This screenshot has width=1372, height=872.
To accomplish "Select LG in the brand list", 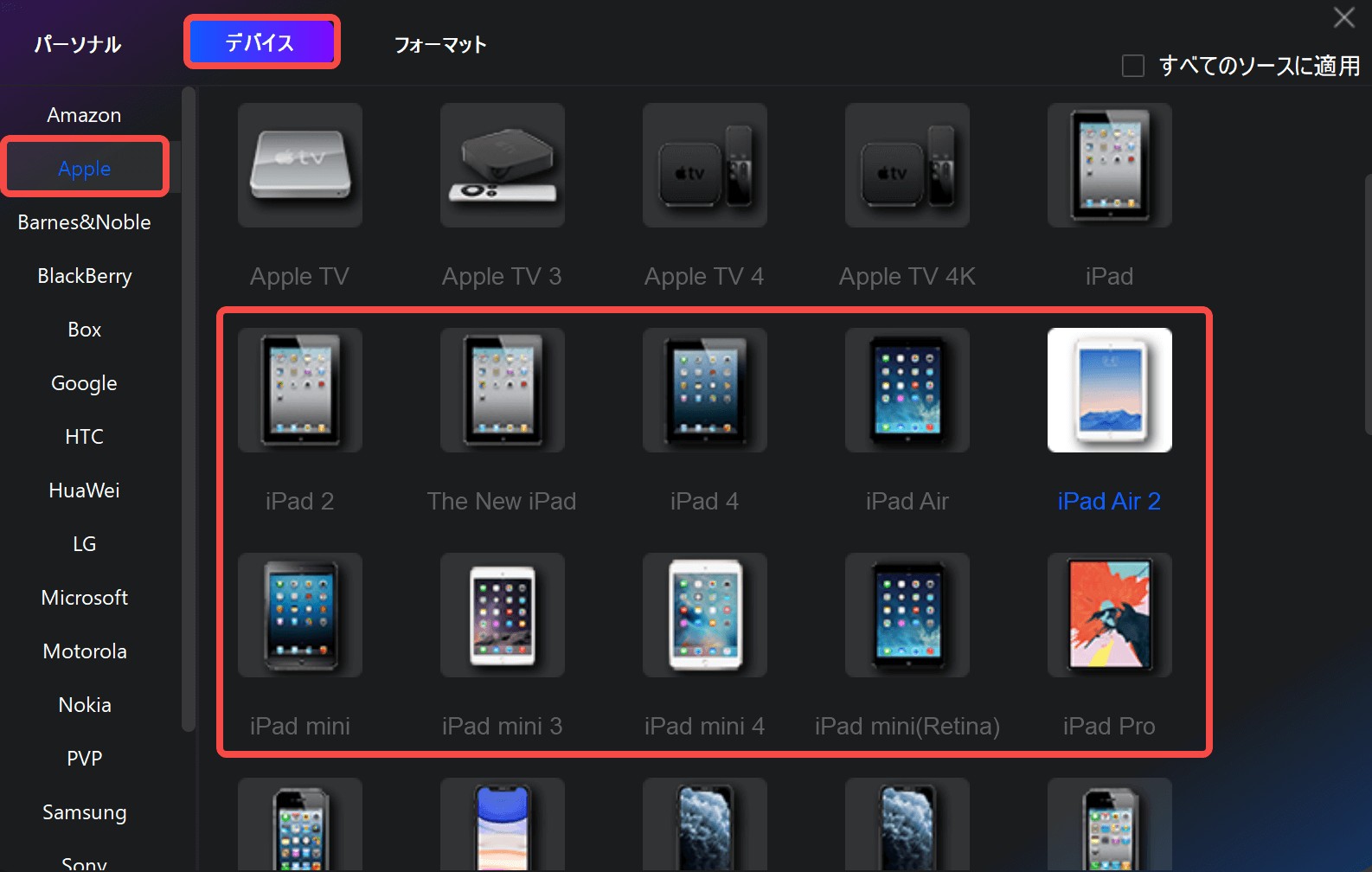I will 84,544.
